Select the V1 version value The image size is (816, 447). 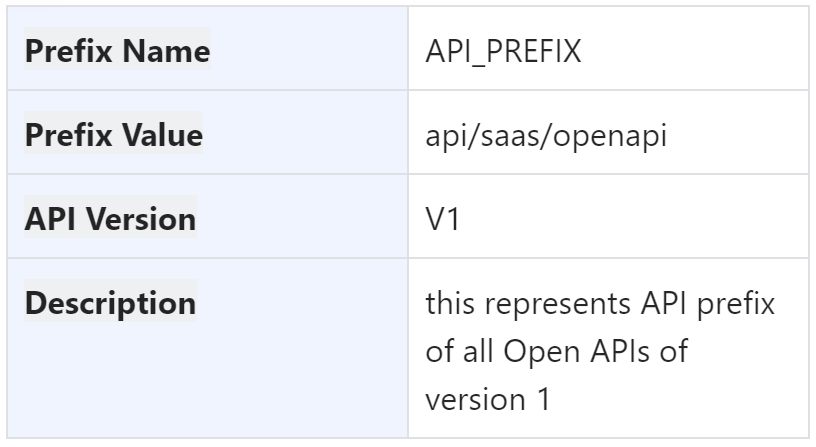click(442, 218)
